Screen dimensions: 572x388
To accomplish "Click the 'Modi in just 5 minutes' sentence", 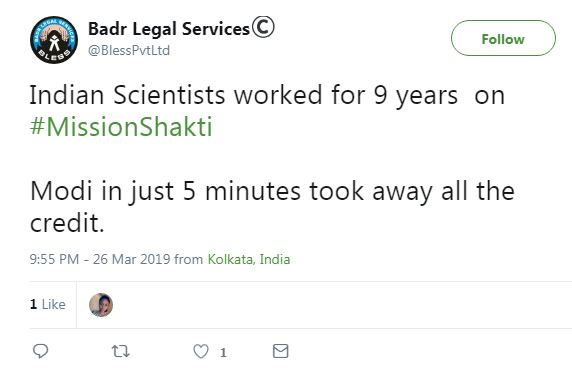I will click(166, 191).
